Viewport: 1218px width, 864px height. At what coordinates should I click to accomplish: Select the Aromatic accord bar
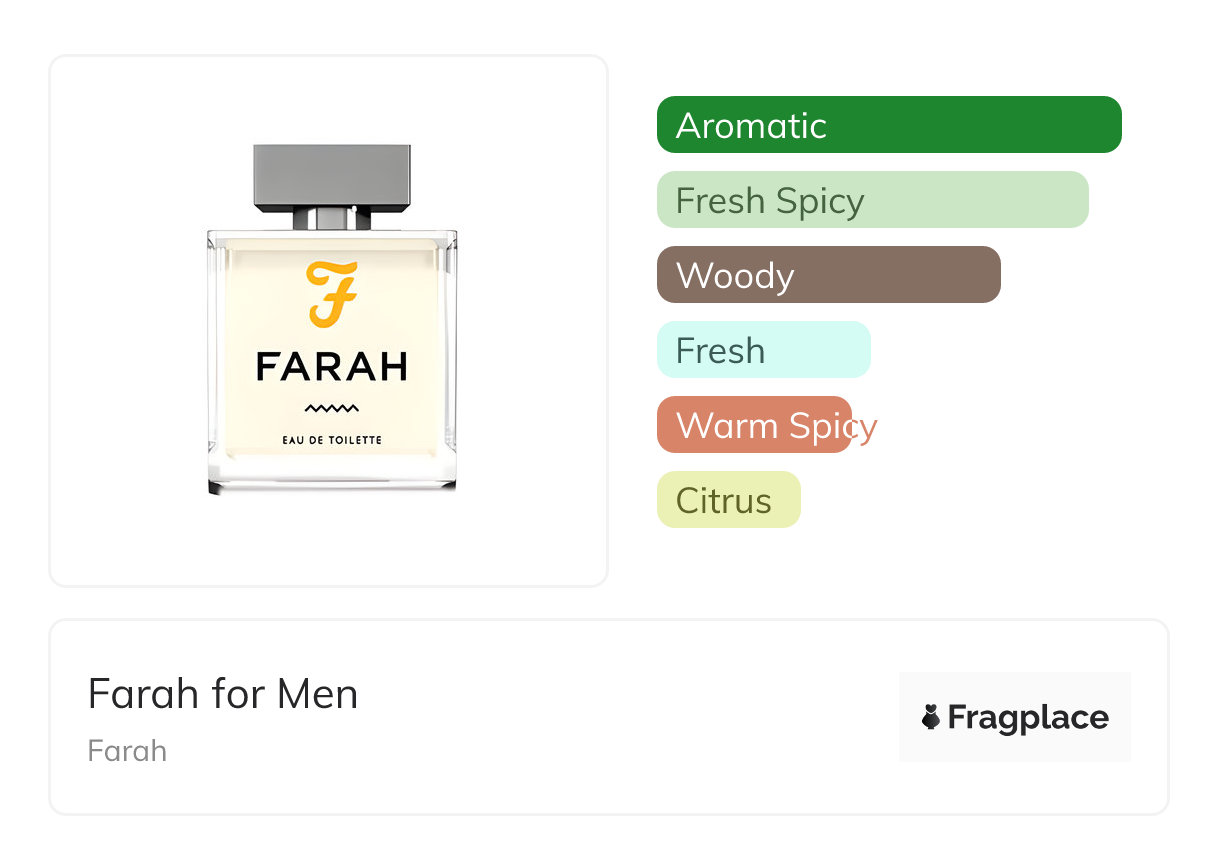tap(888, 125)
